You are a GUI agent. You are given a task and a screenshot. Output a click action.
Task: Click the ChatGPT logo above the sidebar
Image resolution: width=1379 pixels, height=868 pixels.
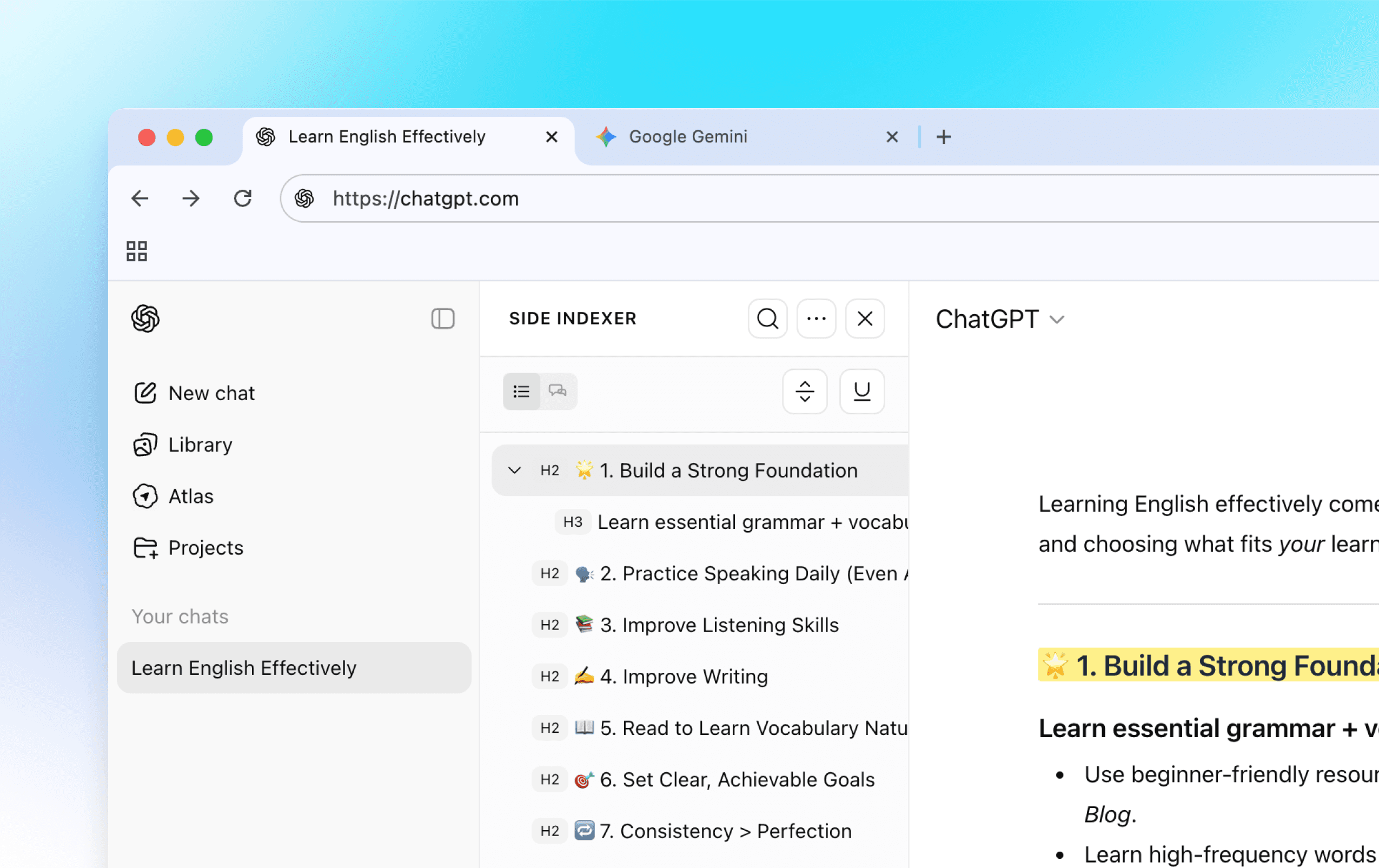coord(145,319)
